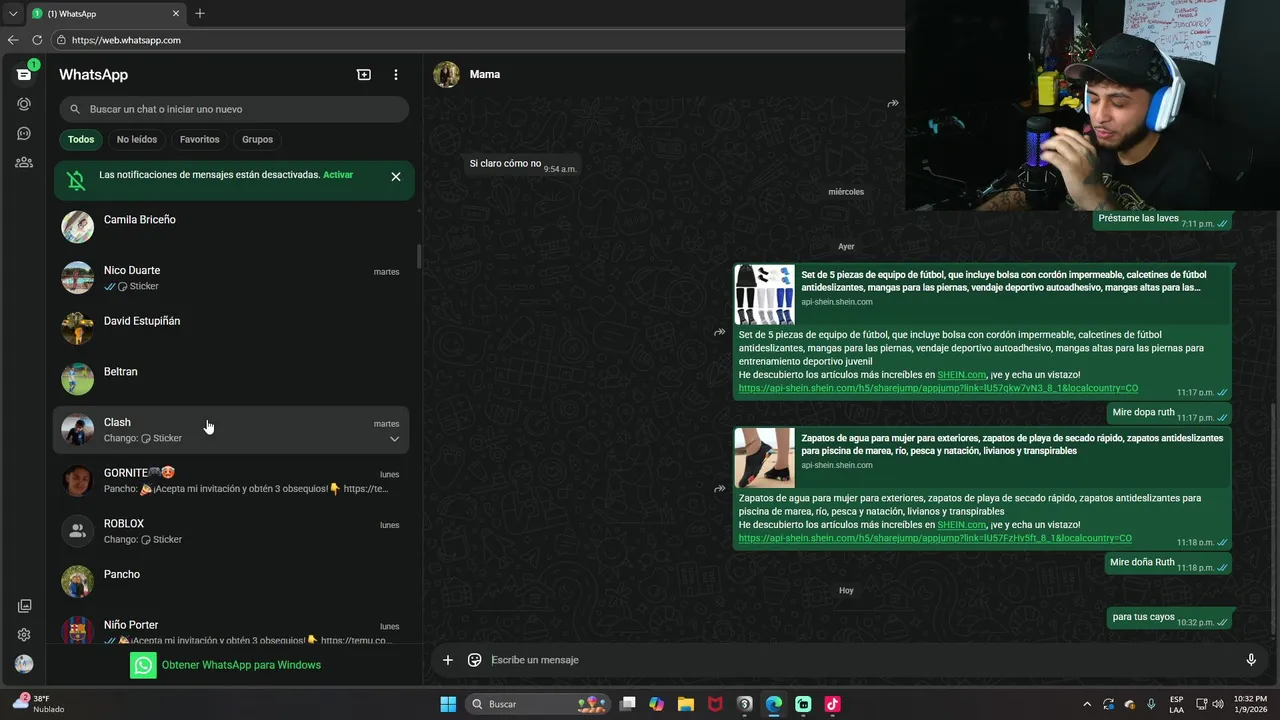Open McAfee from the taskbar
The height and width of the screenshot is (720, 1280).
tap(715, 704)
